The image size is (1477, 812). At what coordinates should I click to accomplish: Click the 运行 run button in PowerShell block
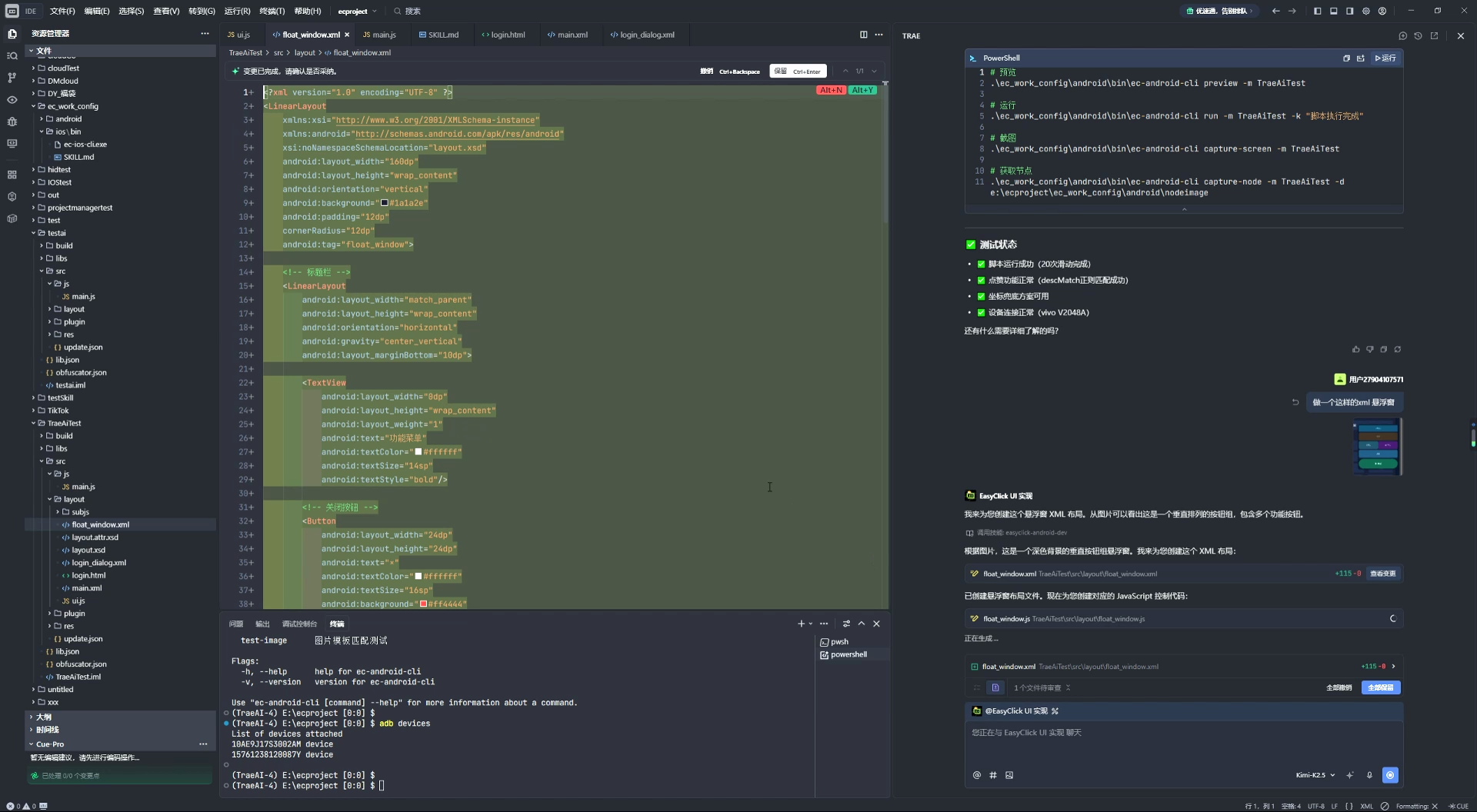[x=1385, y=58]
